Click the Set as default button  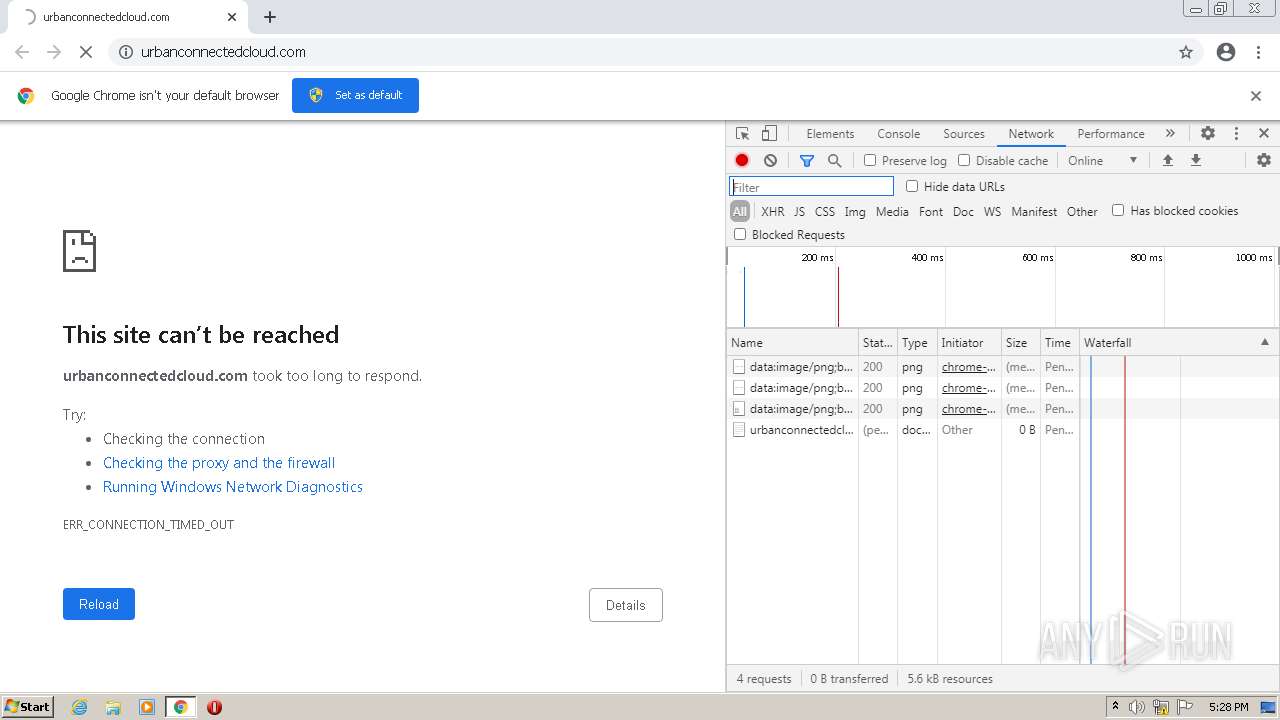(x=355, y=95)
